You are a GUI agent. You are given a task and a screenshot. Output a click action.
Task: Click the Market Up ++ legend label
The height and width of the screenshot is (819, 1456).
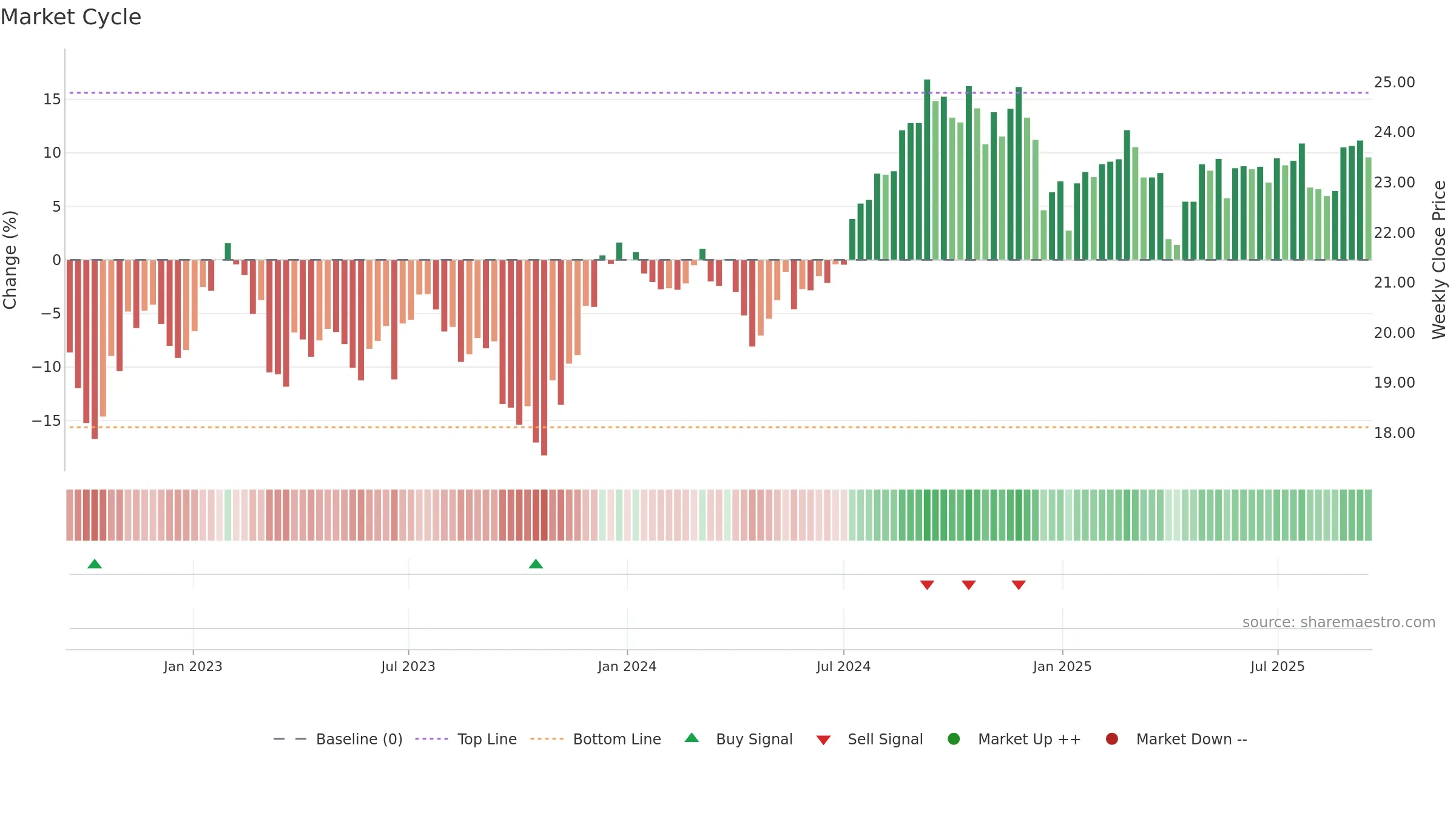coord(1030,739)
